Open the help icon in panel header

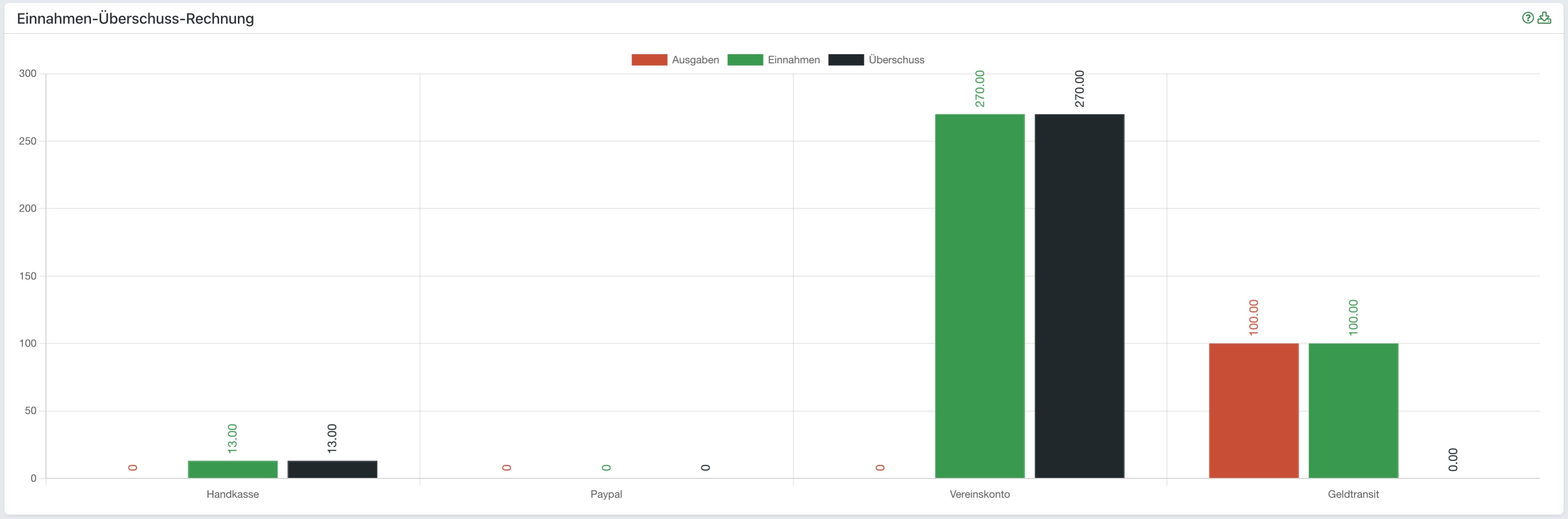coord(1527,18)
